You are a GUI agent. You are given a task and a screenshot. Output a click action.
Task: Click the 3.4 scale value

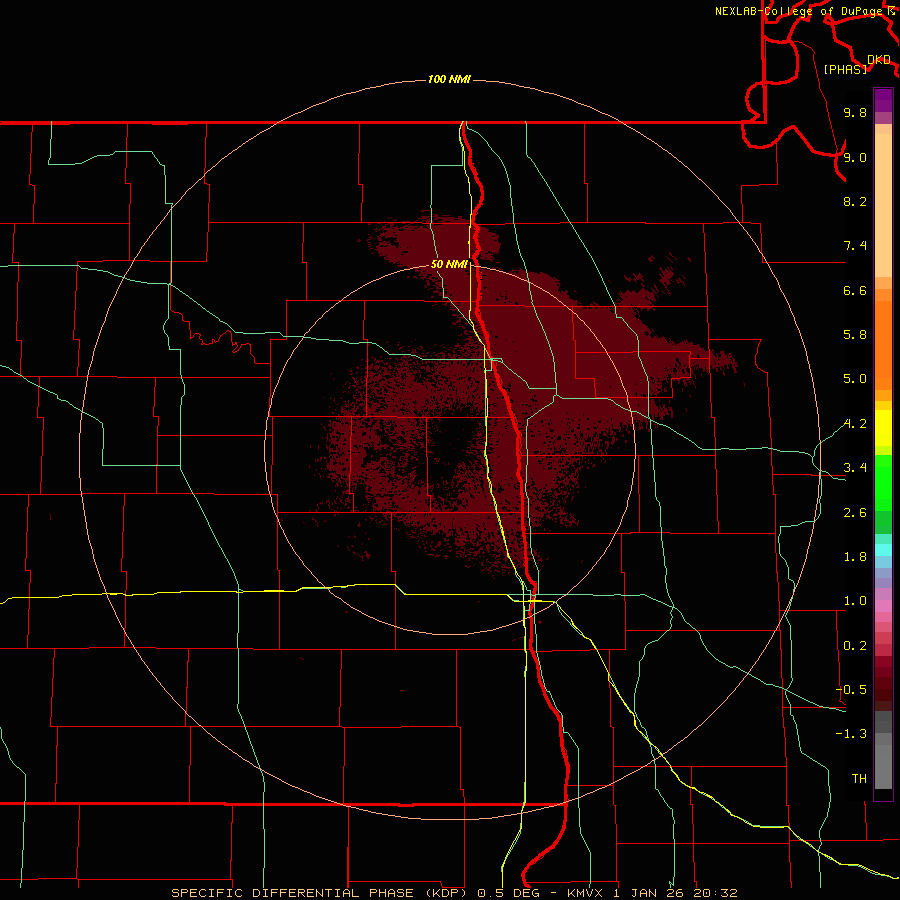(855, 468)
